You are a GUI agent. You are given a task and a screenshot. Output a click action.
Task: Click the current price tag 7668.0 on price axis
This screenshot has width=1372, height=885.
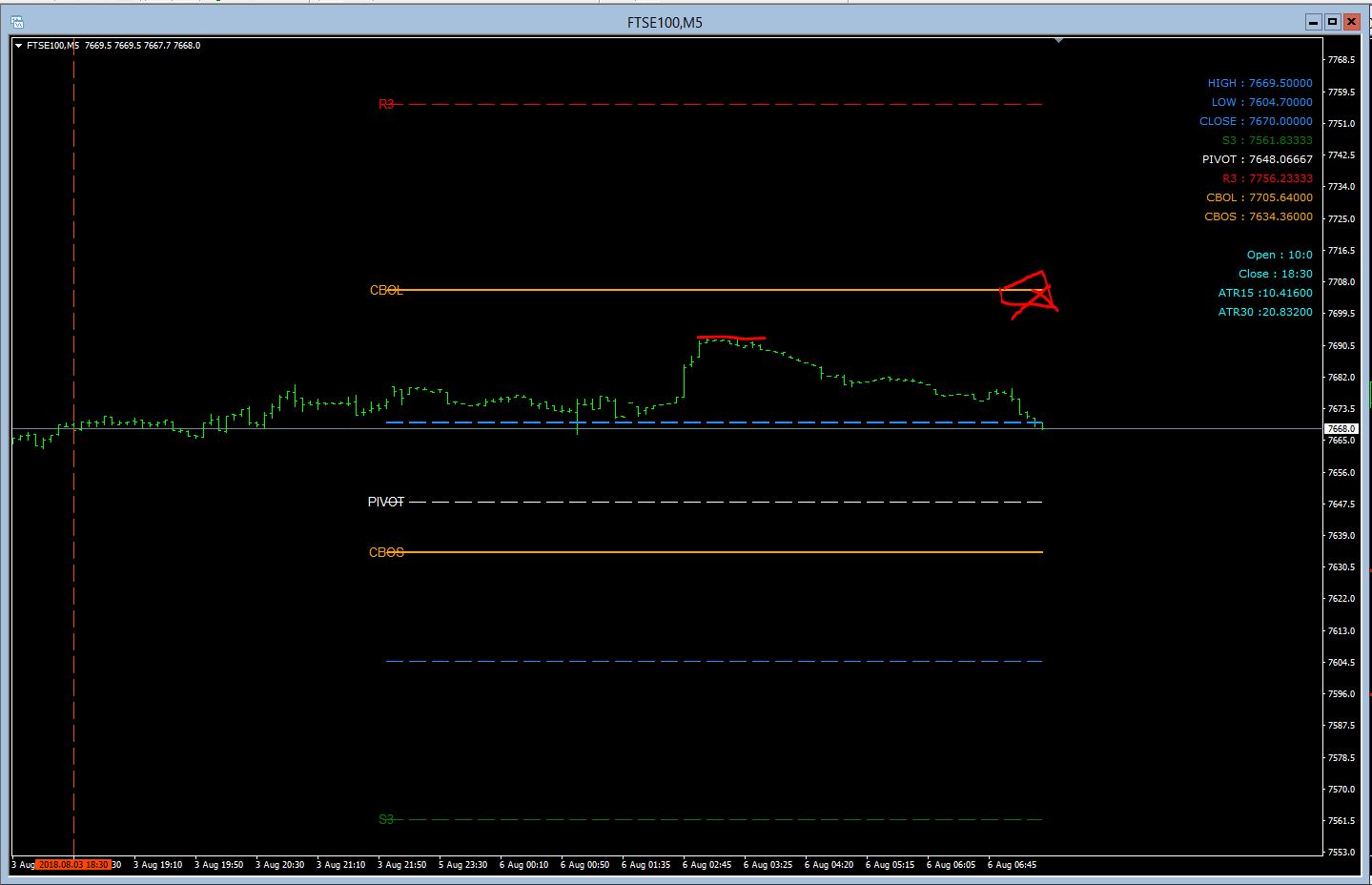1341,429
